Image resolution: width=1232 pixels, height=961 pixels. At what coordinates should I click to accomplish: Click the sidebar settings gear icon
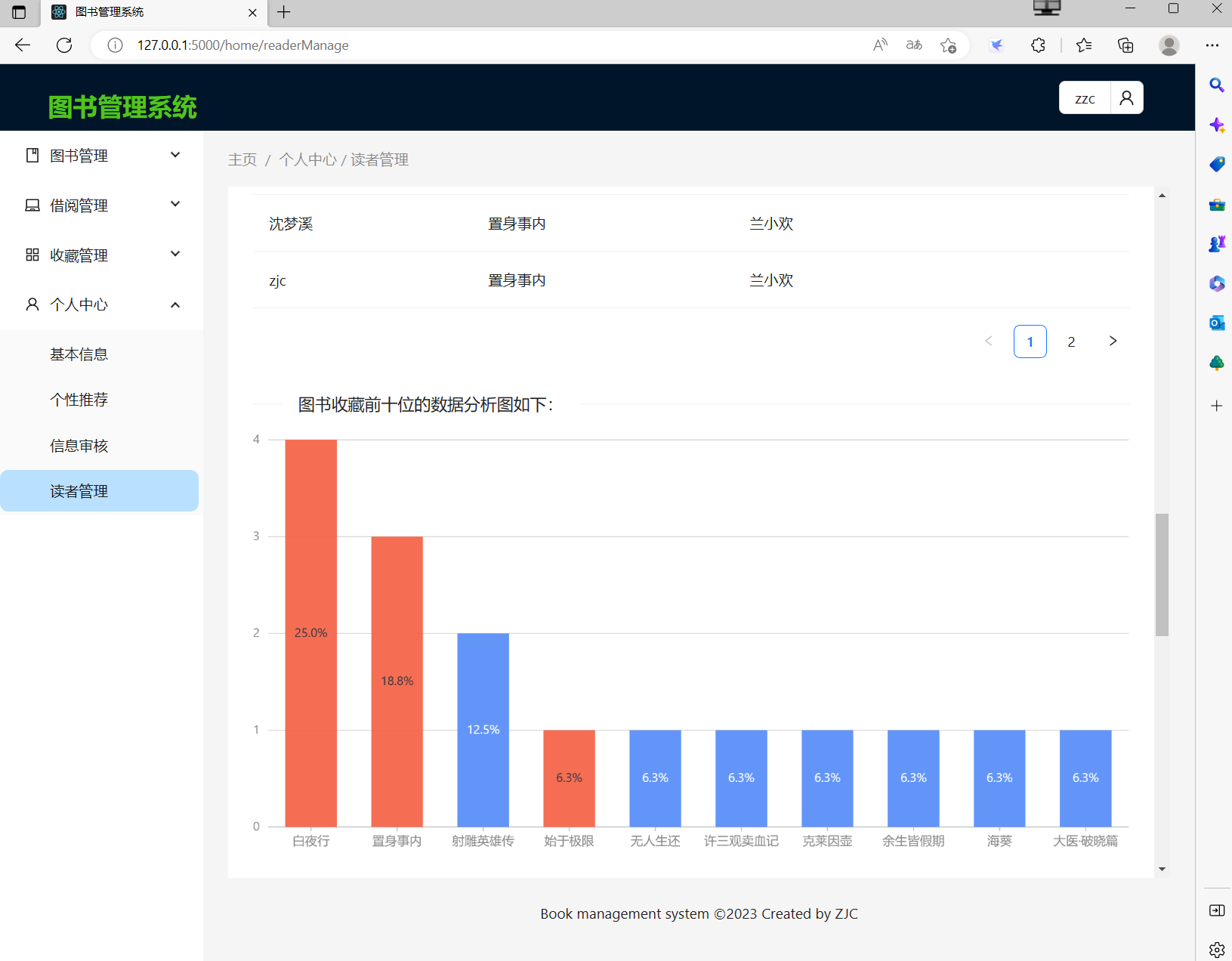1216,950
